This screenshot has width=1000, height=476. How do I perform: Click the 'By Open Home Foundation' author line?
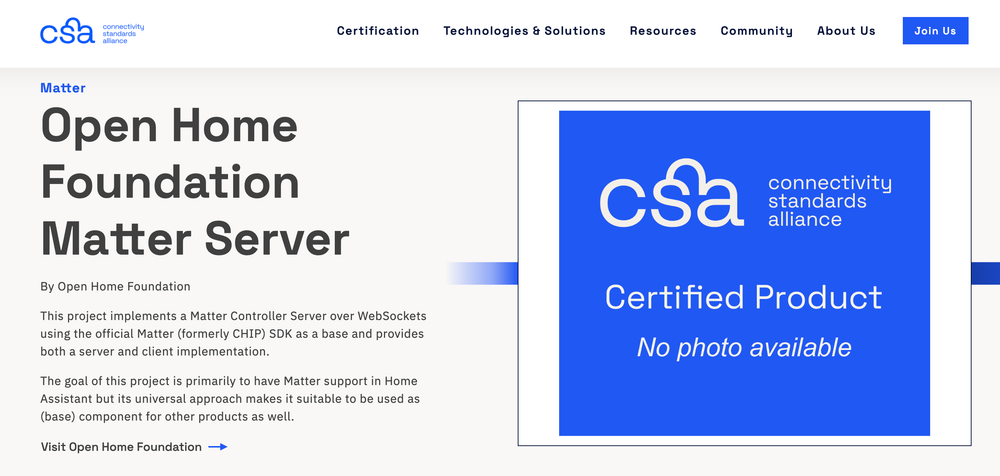(x=115, y=286)
